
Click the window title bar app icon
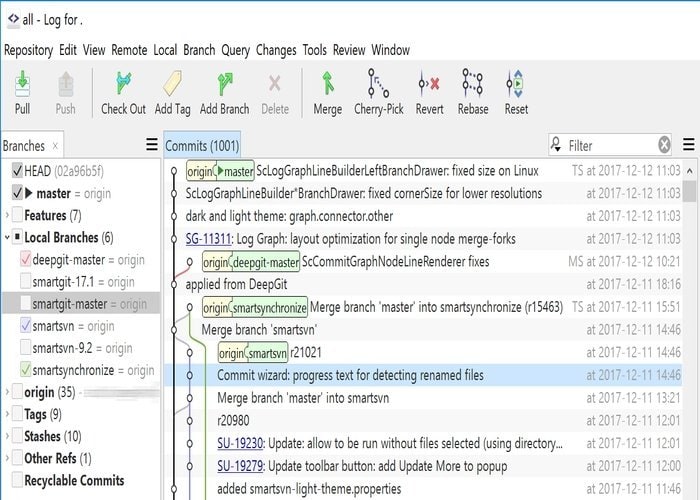point(13,19)
